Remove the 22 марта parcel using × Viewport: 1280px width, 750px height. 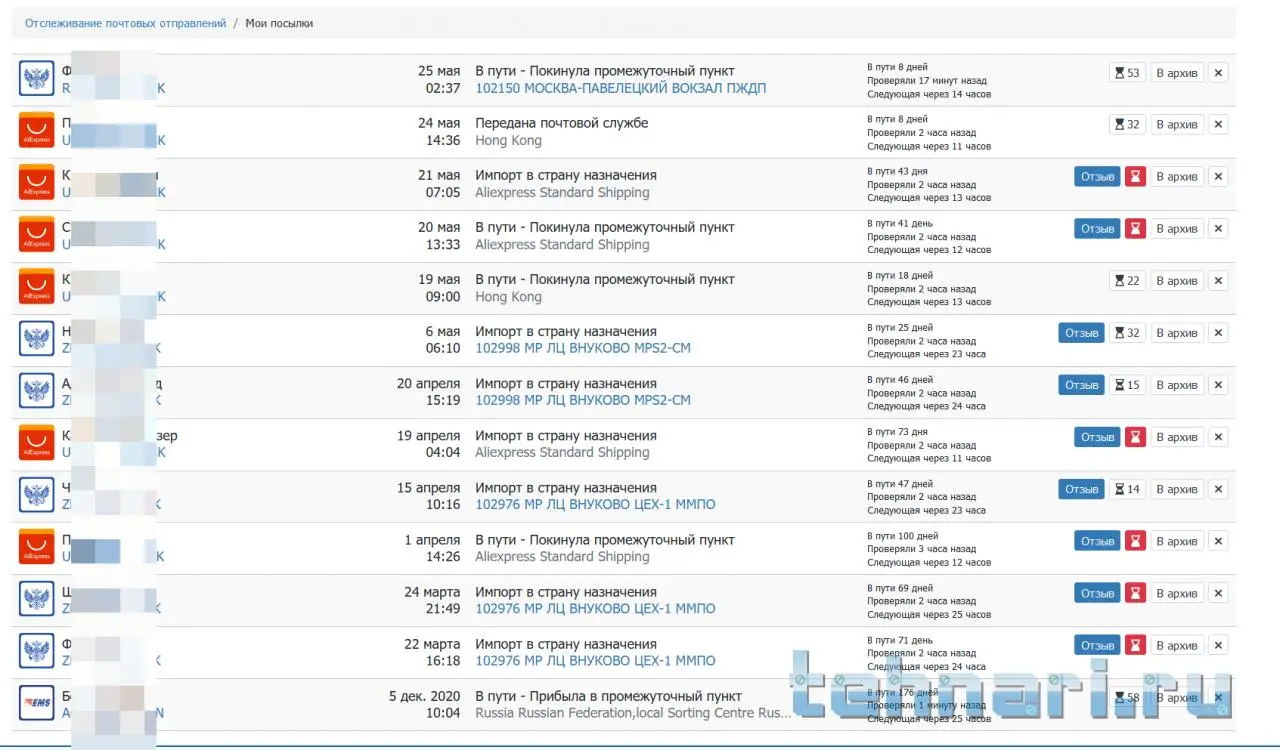(1218, 645)
